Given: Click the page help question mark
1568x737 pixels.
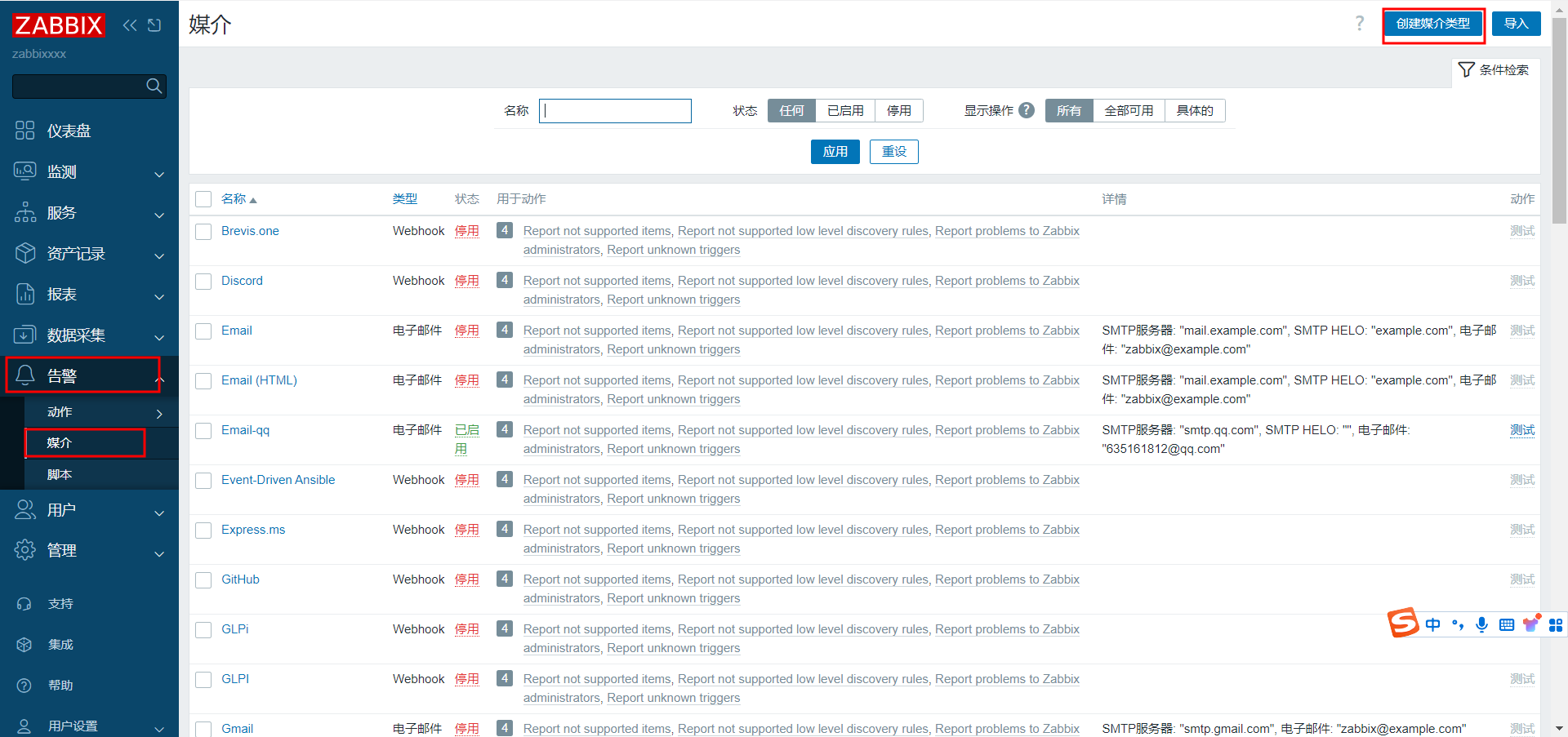Looking at the screenshot, I should coord(1360,24).
